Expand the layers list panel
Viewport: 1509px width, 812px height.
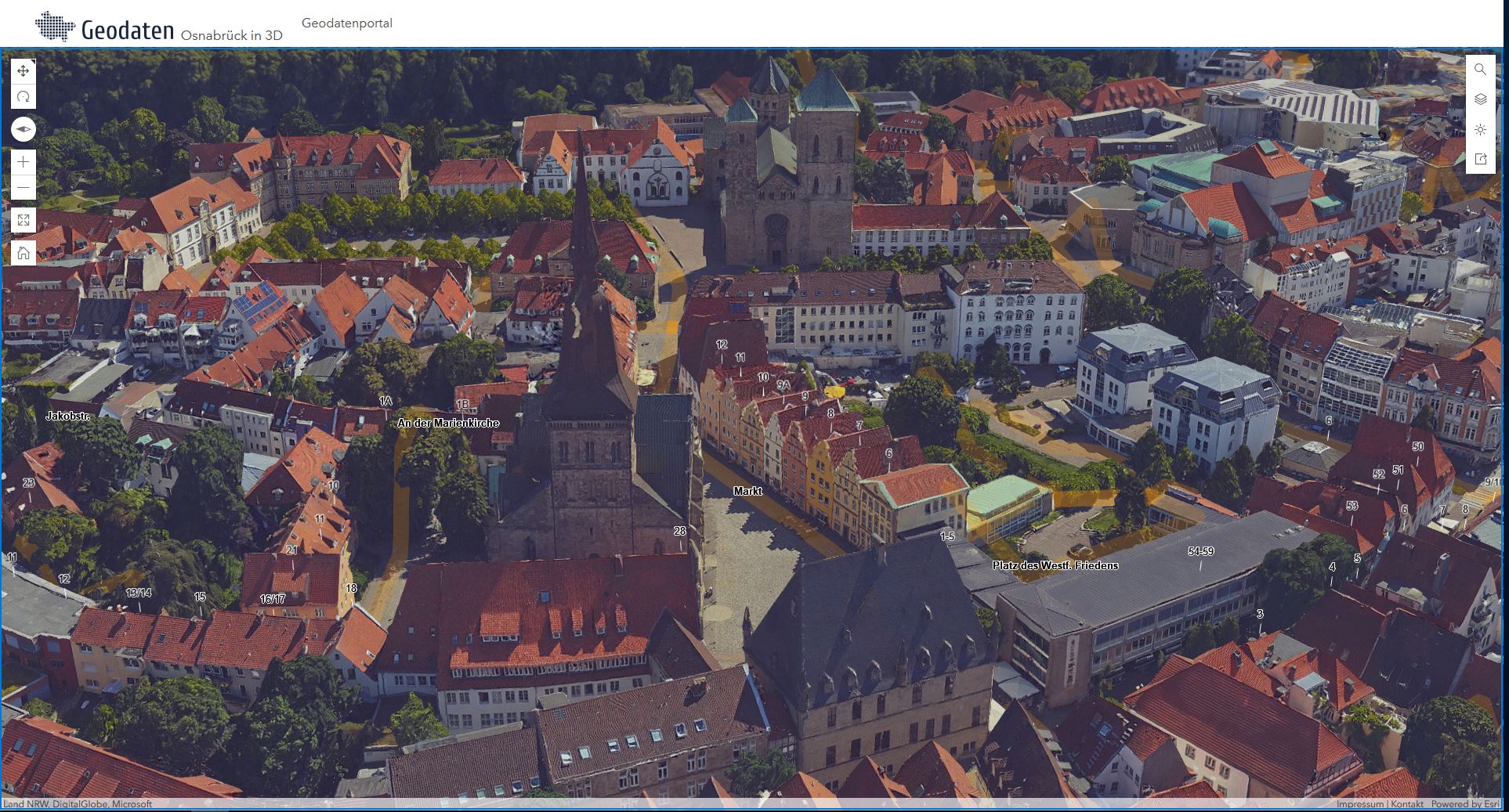1480,99
